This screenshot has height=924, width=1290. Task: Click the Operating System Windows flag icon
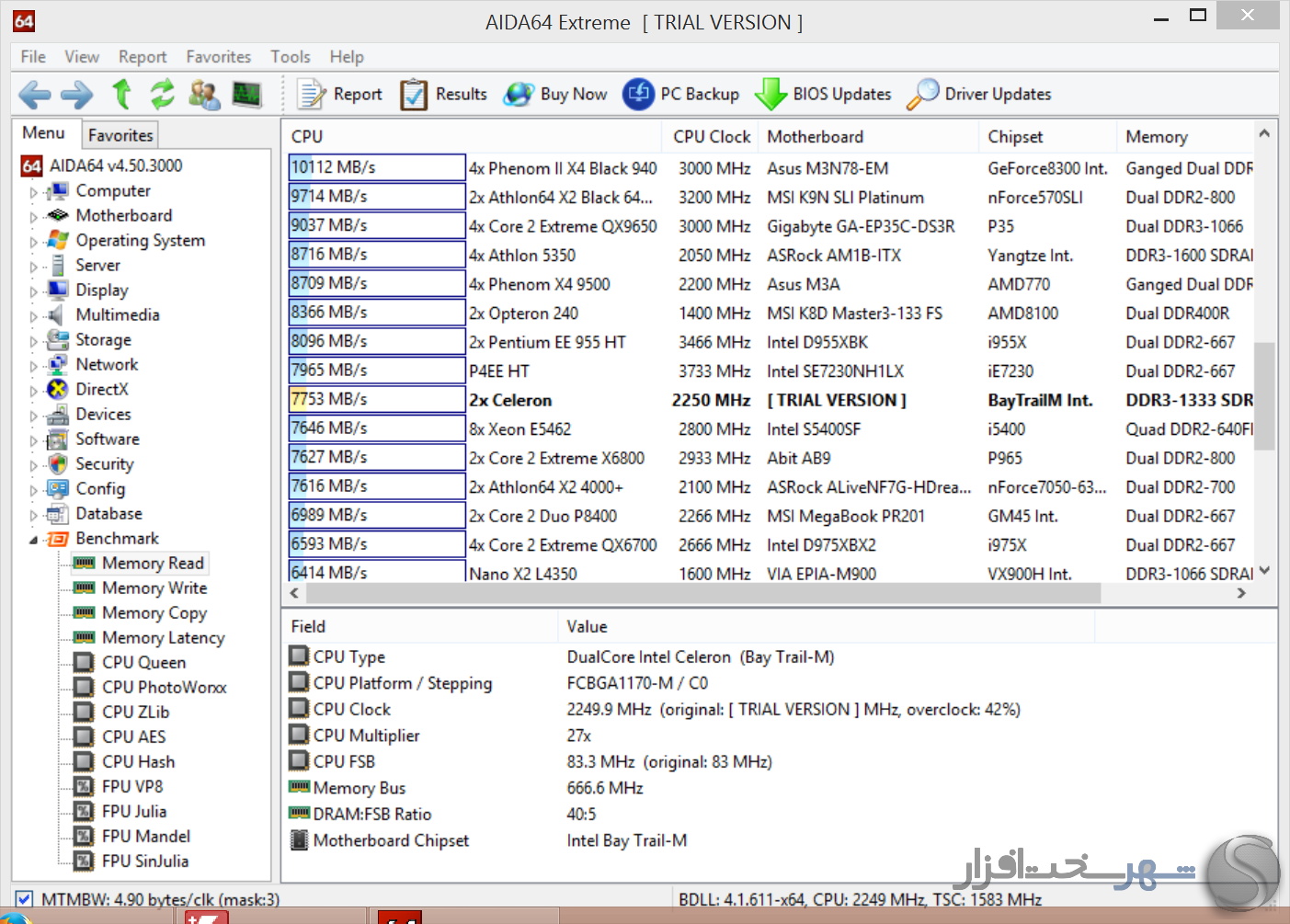point(58,241)
